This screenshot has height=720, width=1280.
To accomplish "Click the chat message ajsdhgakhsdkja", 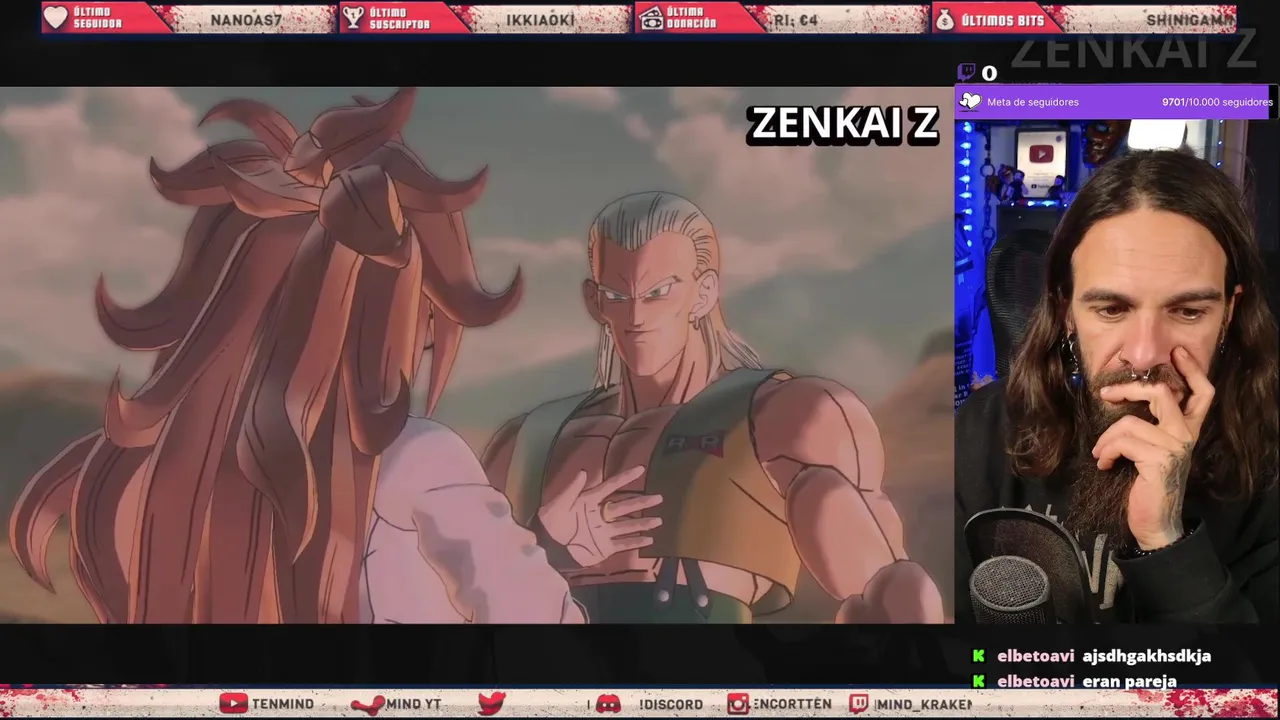I will 1146,656.
